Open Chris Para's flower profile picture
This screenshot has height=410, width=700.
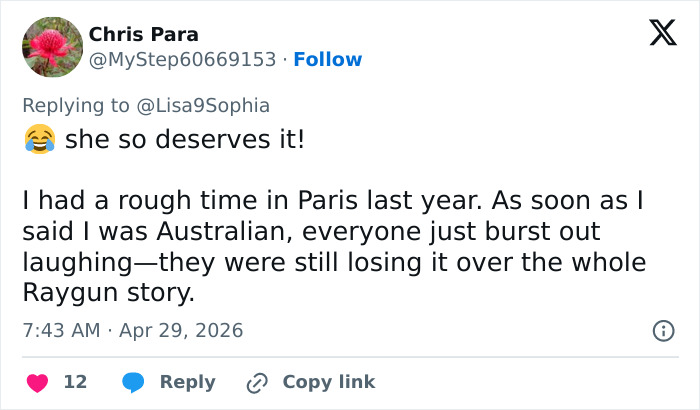tap(52, 46)
